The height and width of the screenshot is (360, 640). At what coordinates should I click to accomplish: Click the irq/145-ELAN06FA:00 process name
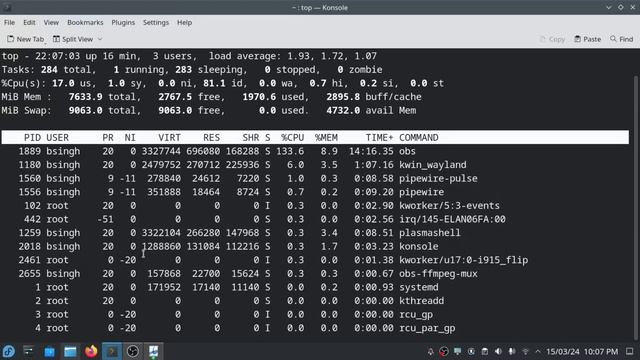click(452, 219)
